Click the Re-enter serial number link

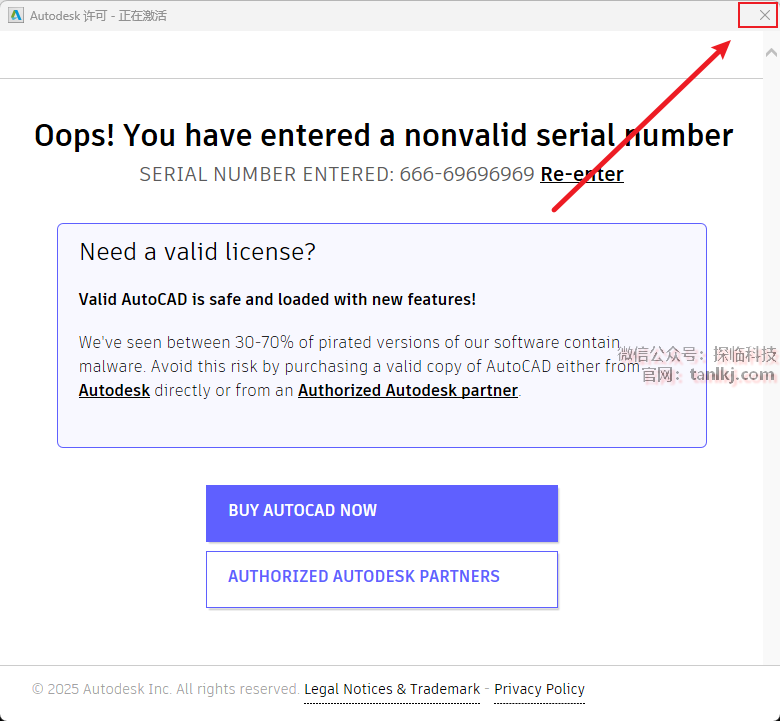(581, 174)
